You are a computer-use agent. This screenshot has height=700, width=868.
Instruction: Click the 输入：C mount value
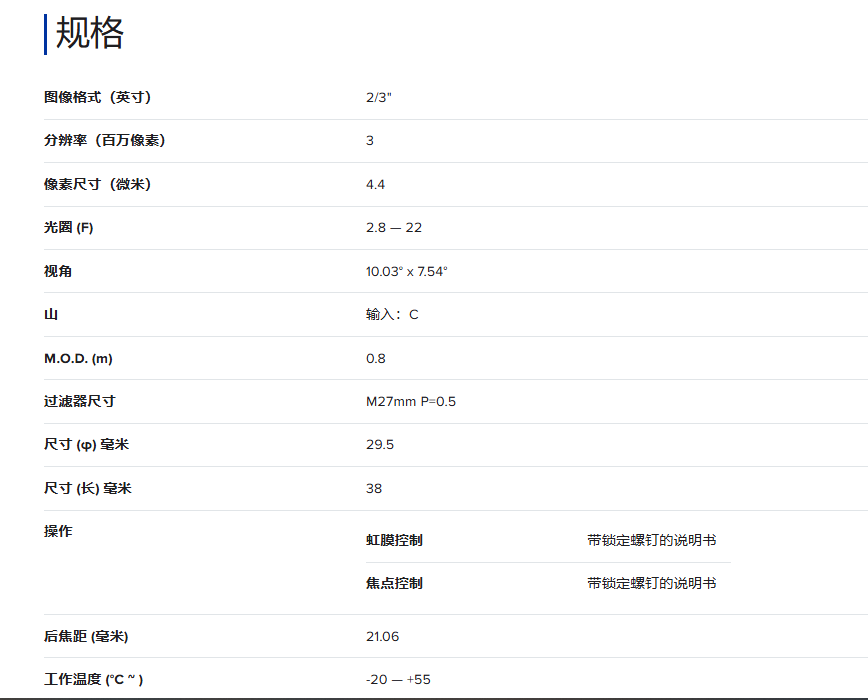(392, 314)
